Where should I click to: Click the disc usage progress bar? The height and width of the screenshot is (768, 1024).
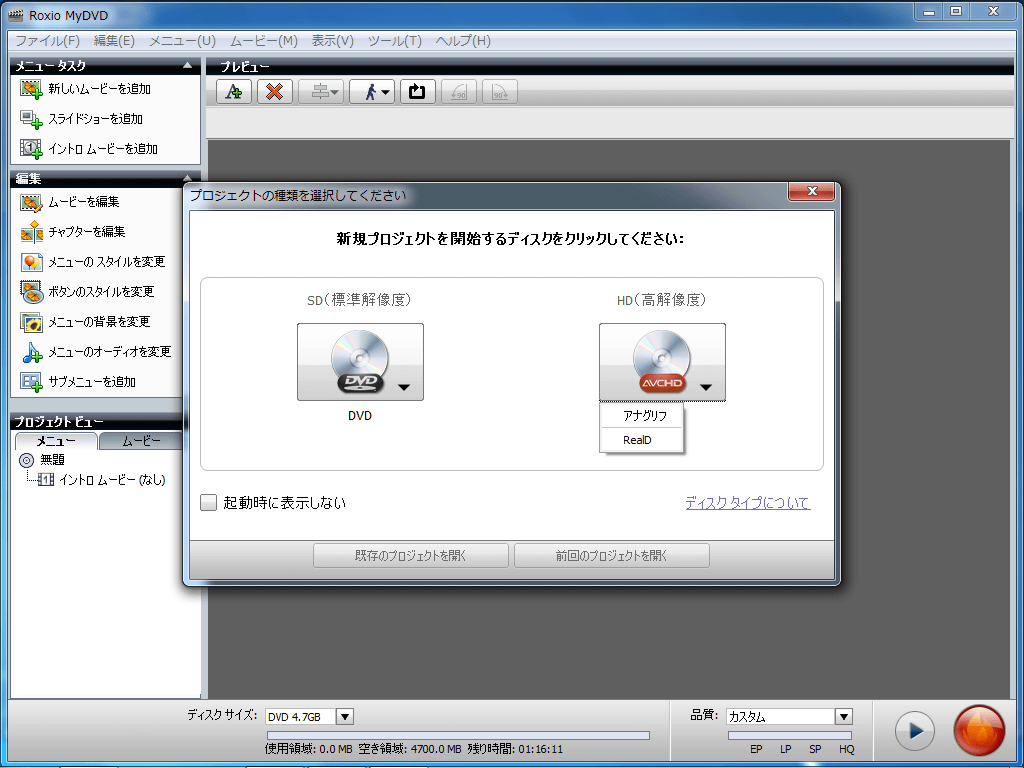point(458,735)
